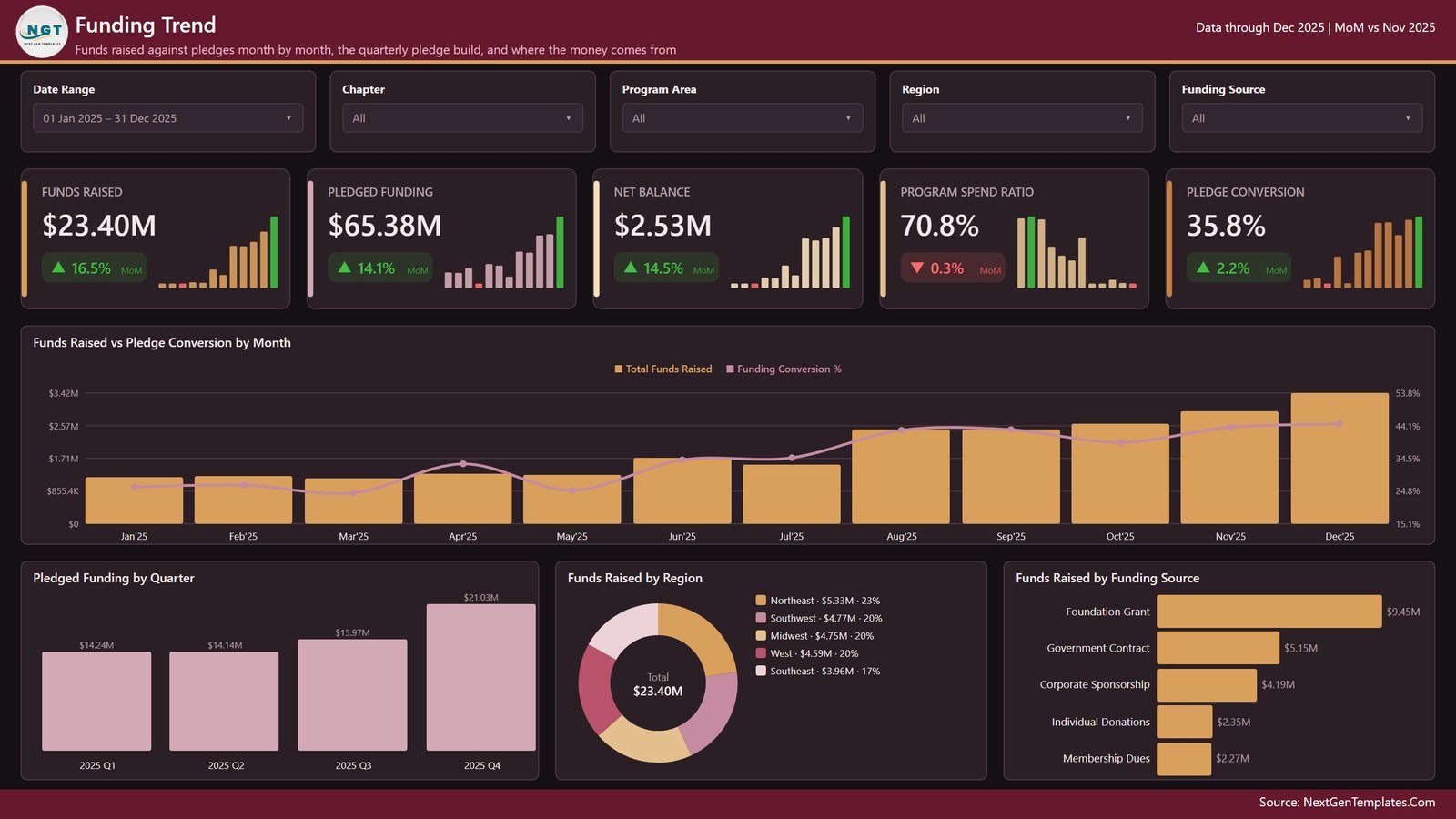Open the Chapter filter dropdown
Viewport: 1456px width, 819px height.
coord(462,118)
